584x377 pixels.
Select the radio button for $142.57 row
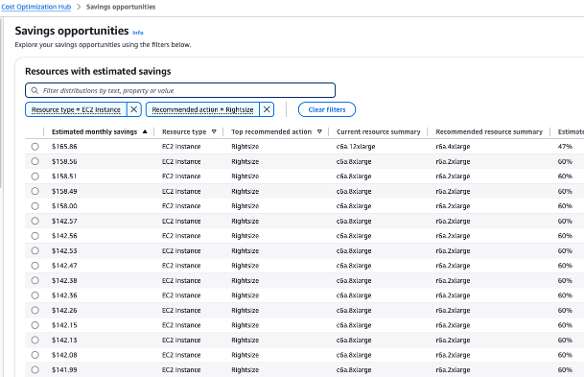pyautogui.click(x=35, y=221)
